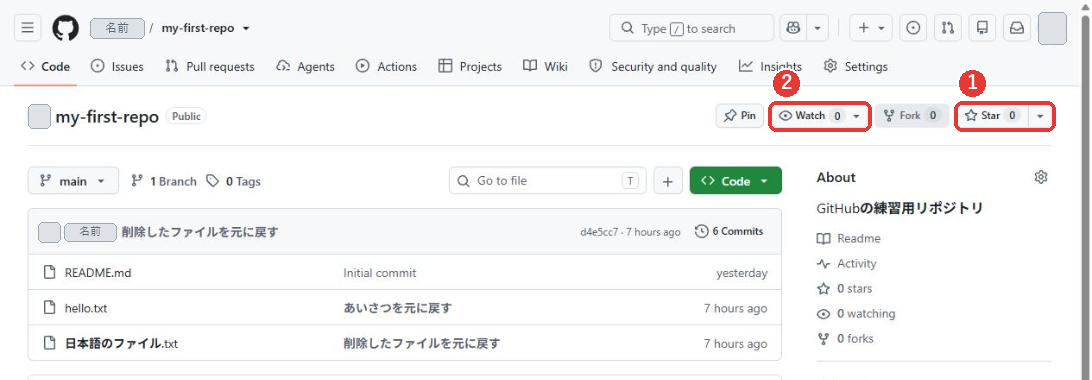Open the Initial commit message link
Image resolution: width=1092 pixels, height=380 pixels.
pyautogui.click(x=380, y=273)
